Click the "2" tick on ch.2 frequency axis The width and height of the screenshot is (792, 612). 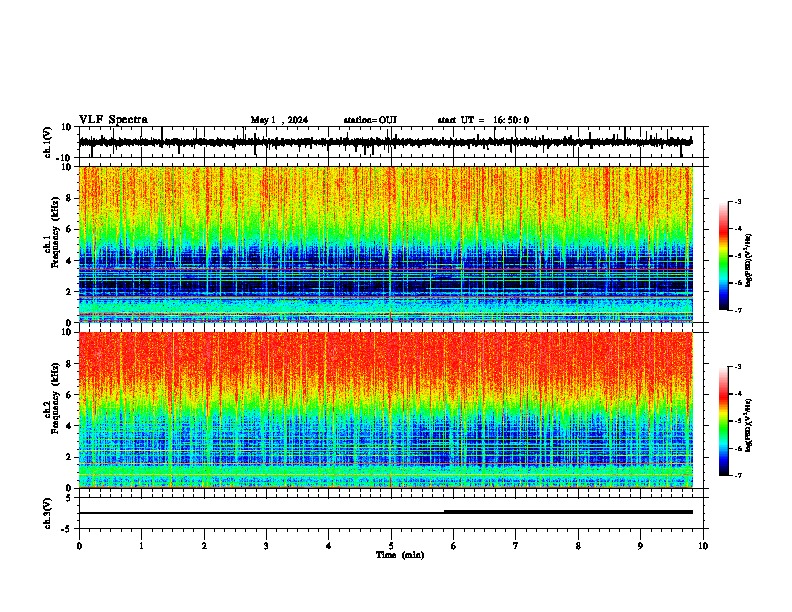[x=69, y=457]
